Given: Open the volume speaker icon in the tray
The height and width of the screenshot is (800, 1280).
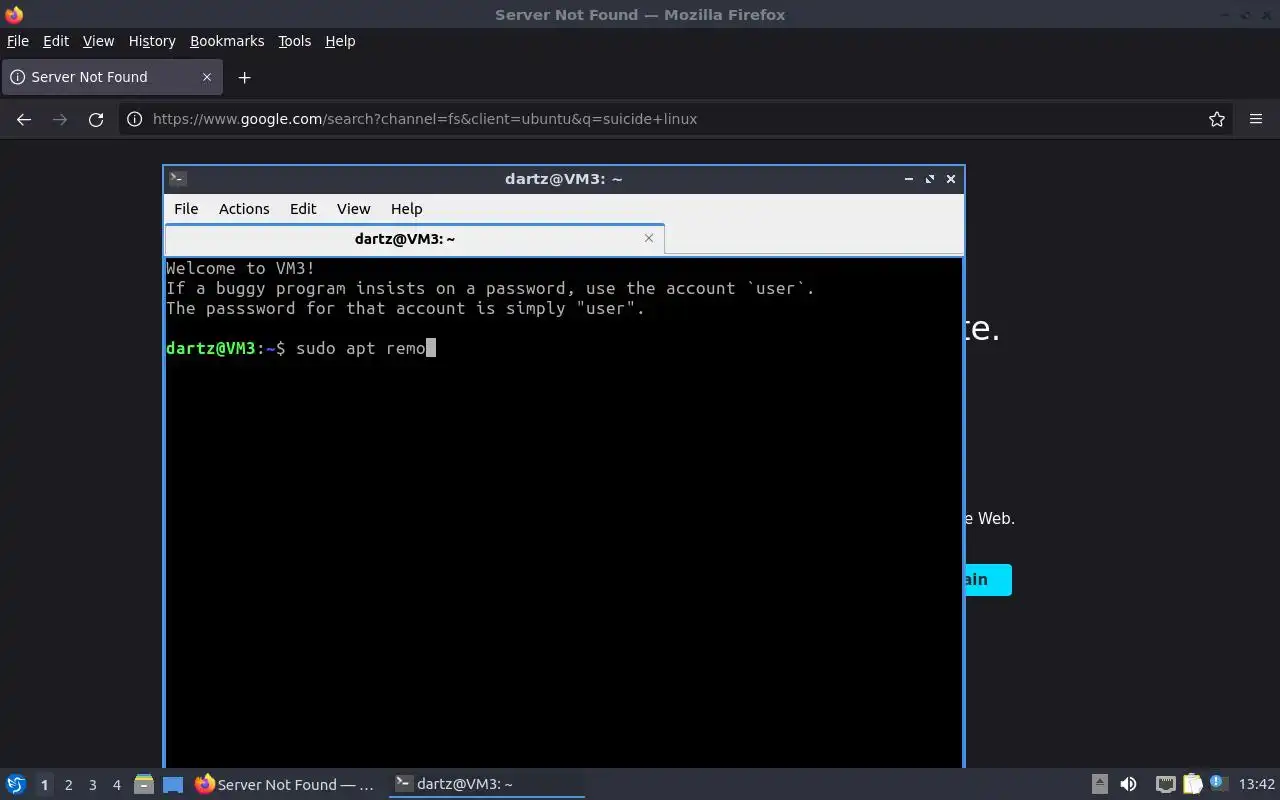Looking at the screenshot, I should (x=1128, y=785).
